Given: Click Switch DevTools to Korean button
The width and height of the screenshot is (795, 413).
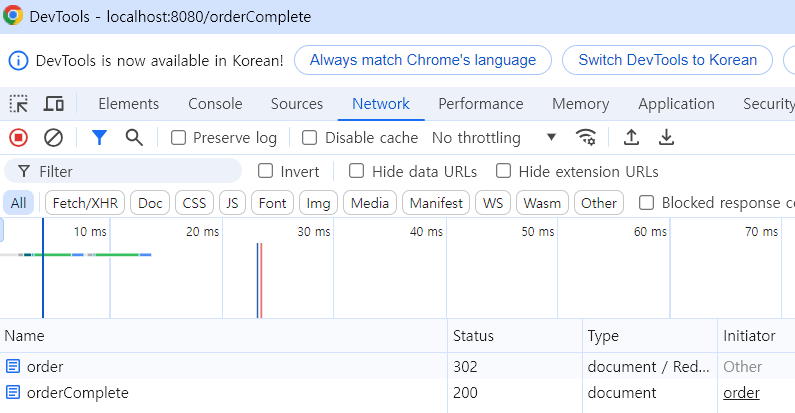Looking at the screenshot, I should pyautogui.click(x=667, y=60).
